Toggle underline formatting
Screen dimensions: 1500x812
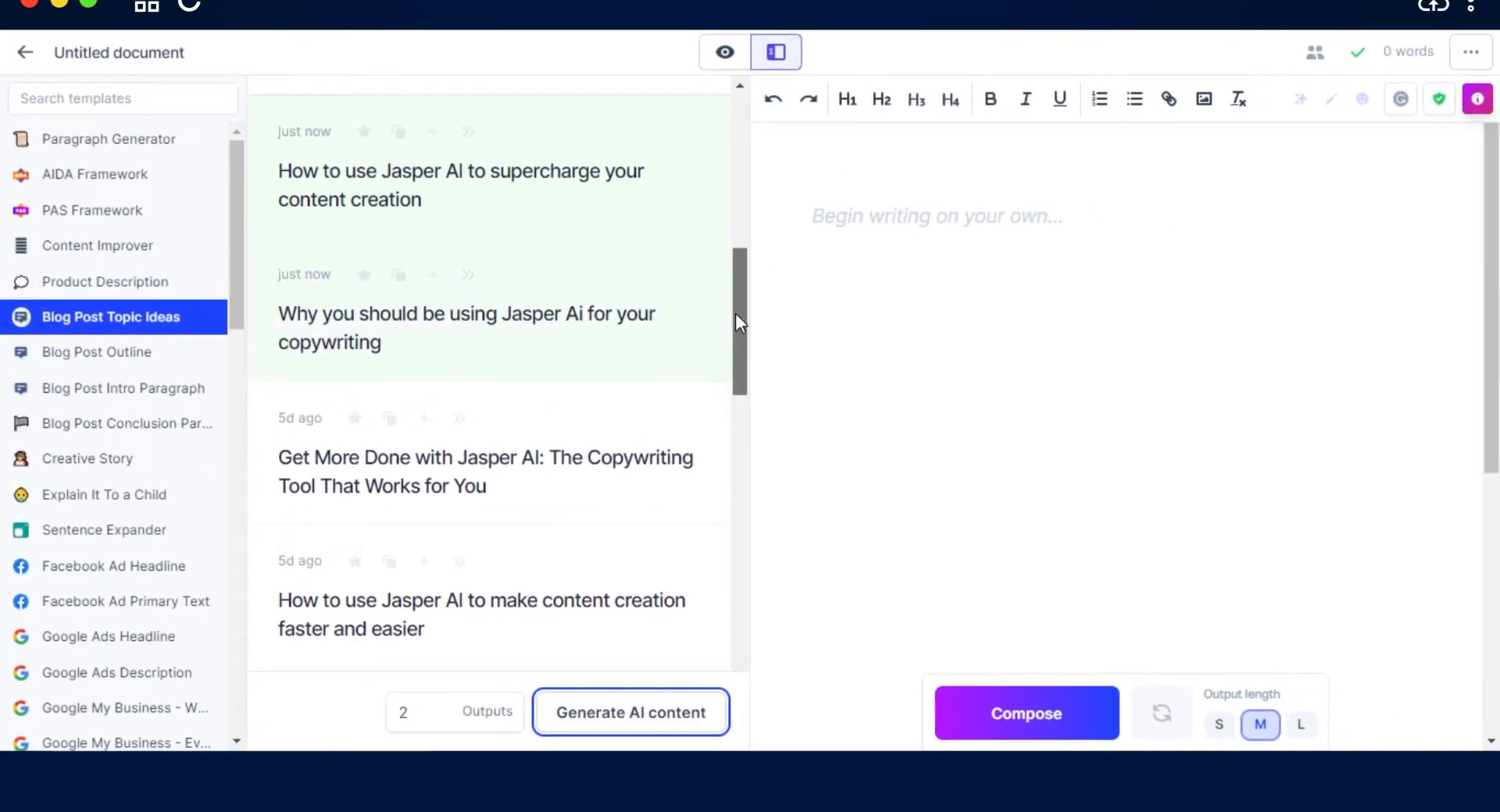click(1059, 99)
